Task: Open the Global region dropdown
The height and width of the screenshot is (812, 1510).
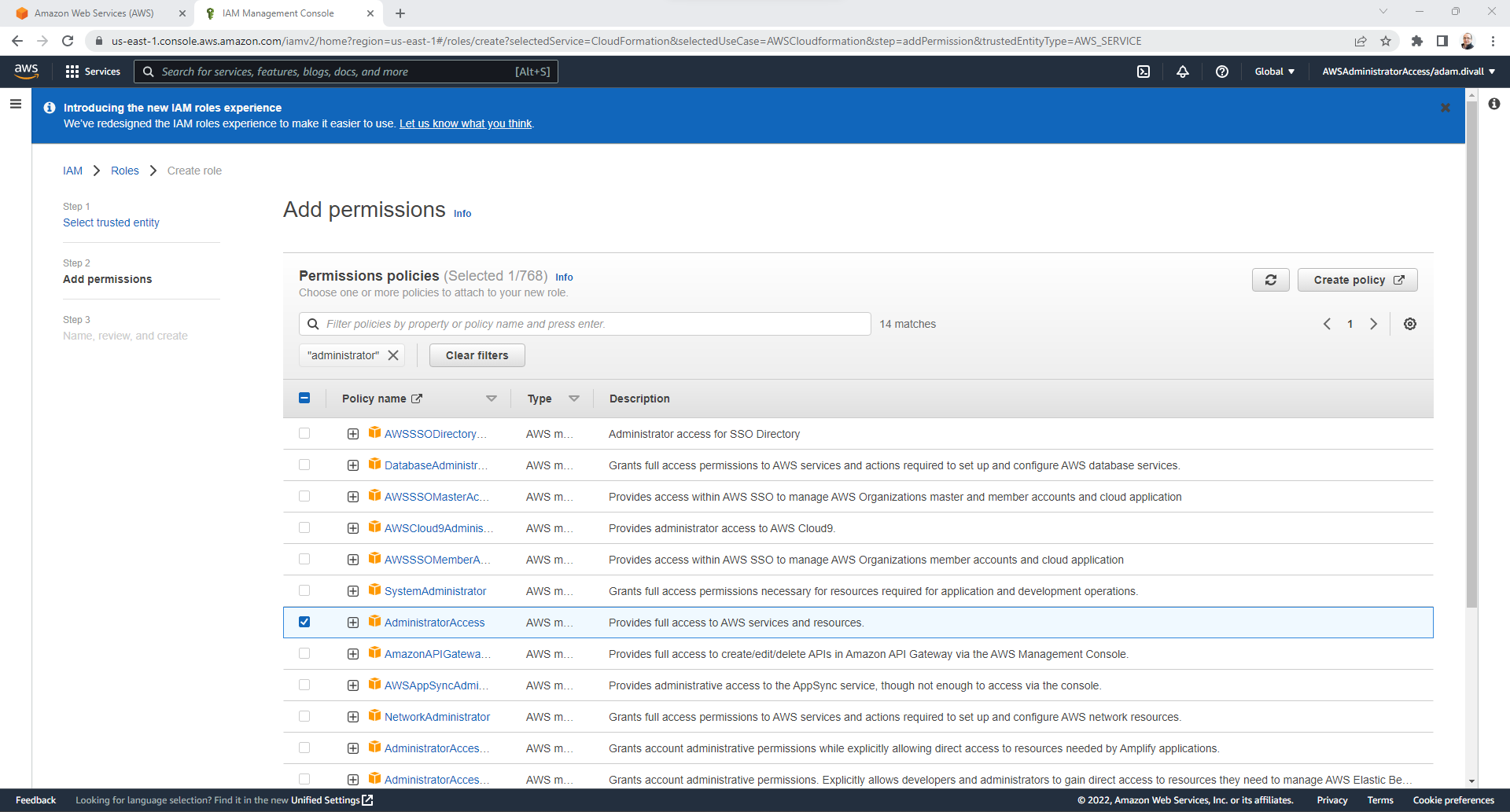Action: (x=1274, y=72)
